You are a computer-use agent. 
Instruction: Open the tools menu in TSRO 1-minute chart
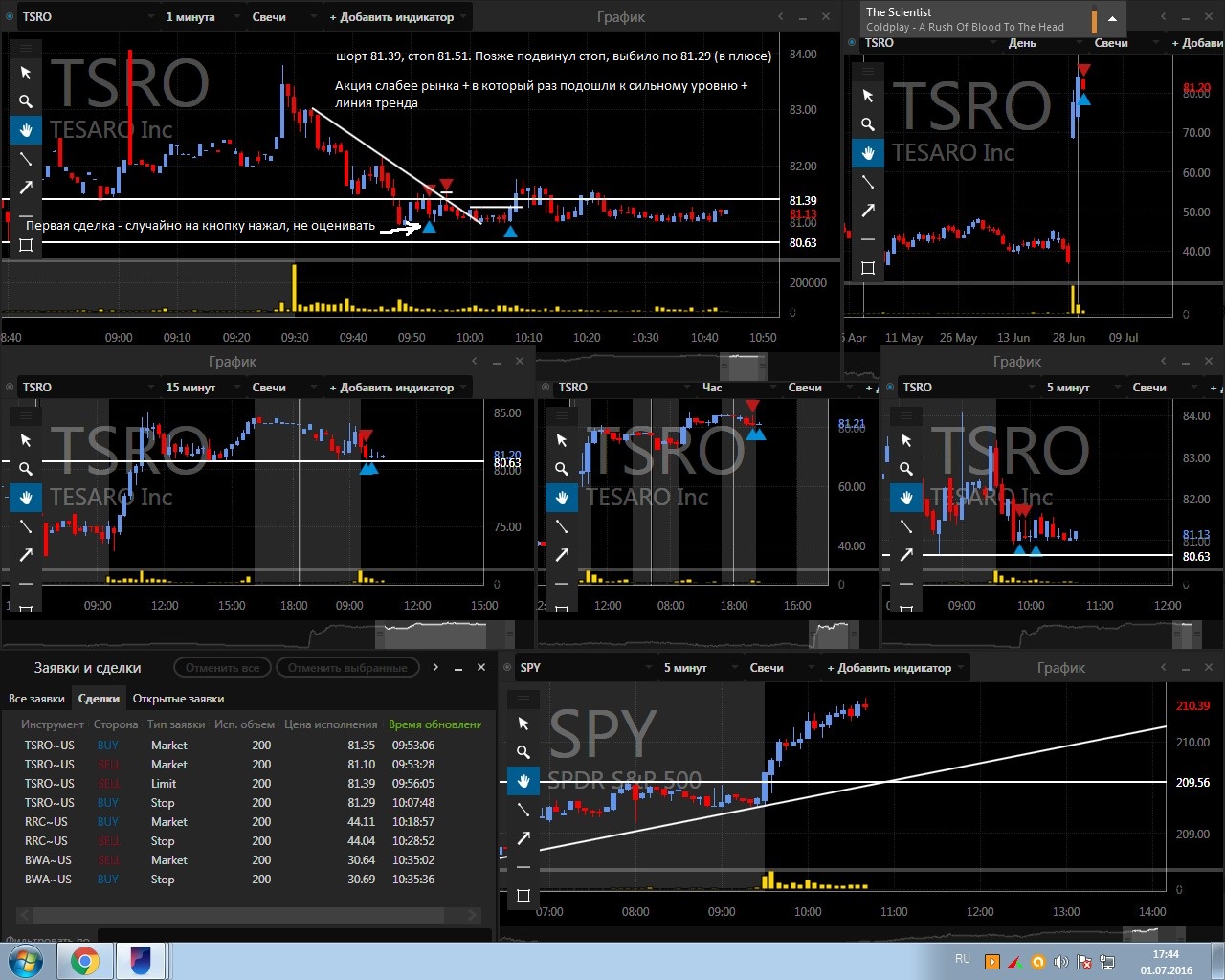pyautogui.click(x=26, y=48)
